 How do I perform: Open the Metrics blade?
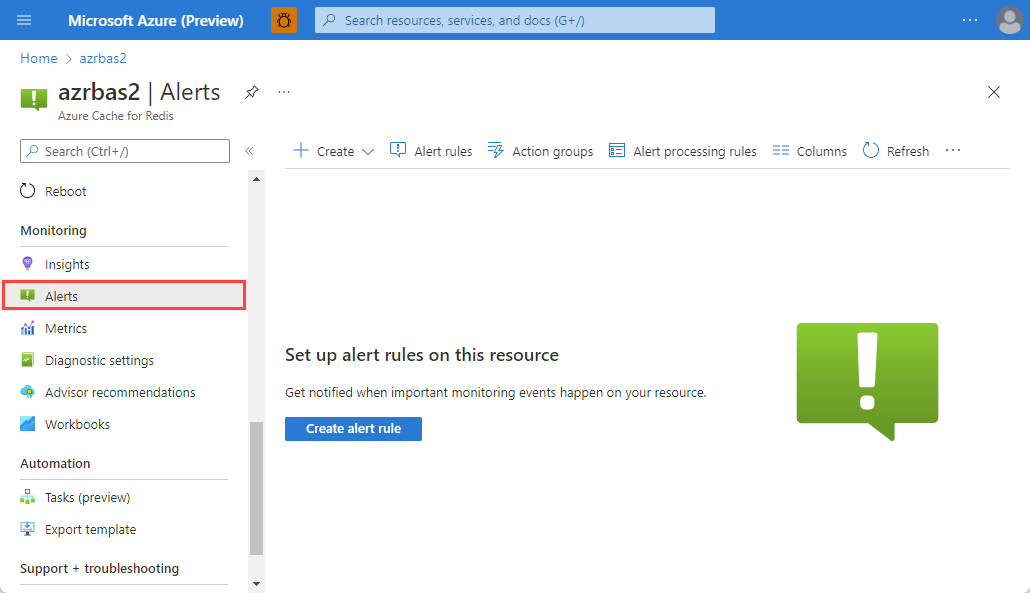66,327
